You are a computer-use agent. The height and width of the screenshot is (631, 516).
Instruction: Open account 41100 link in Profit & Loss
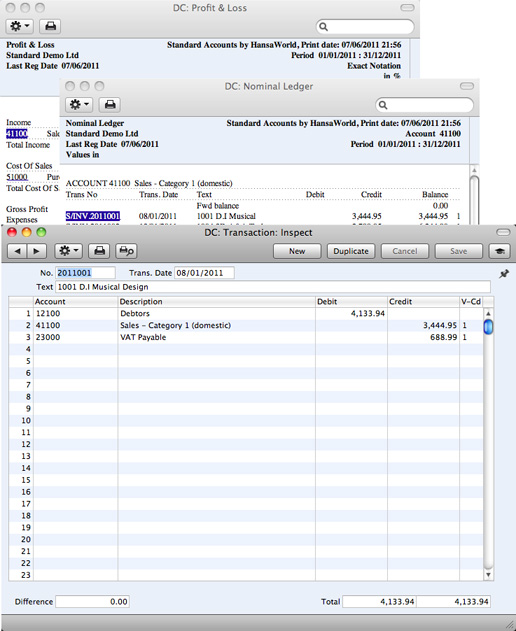pos(17,134)
